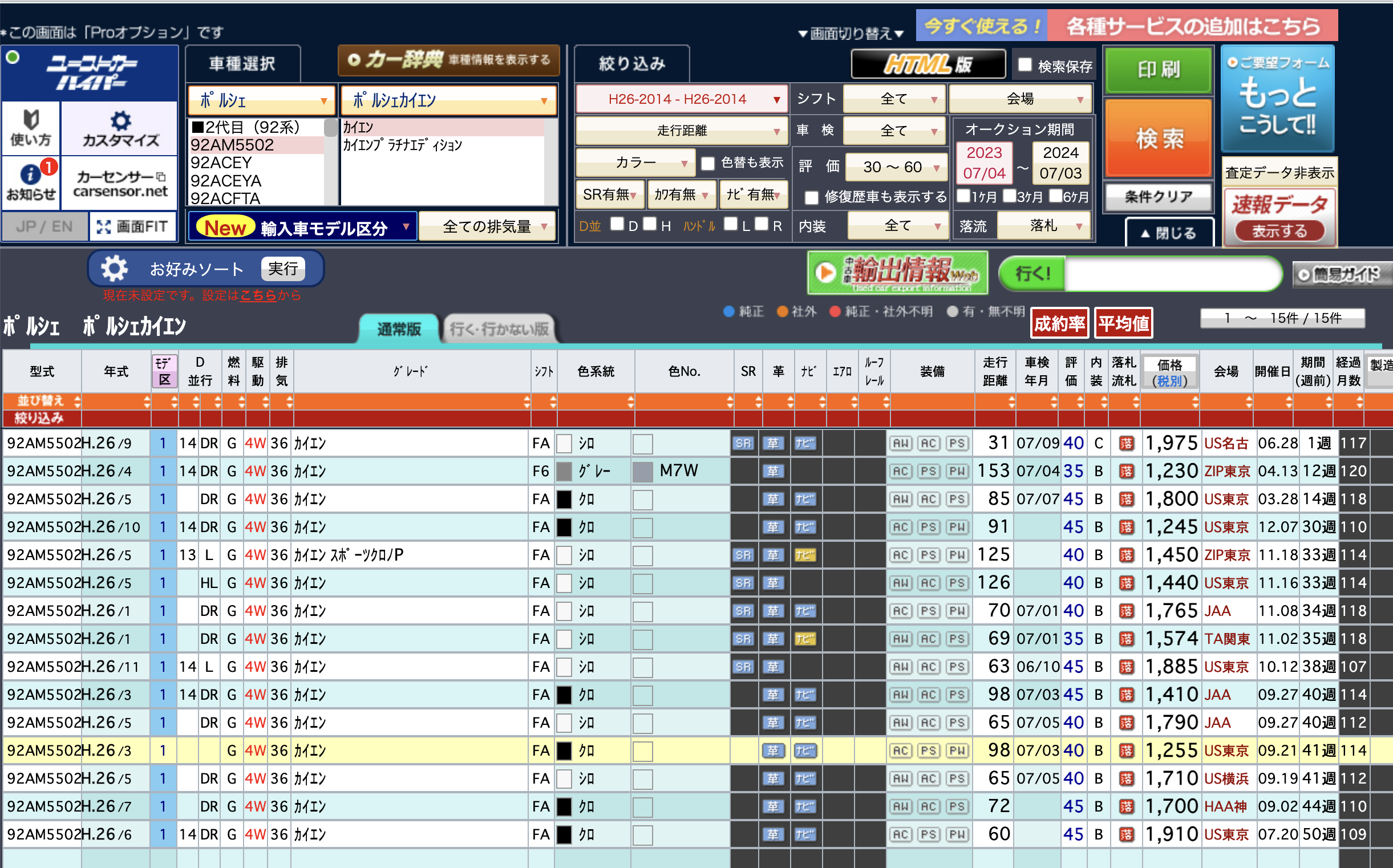The image size is (1393, 868).
Task: Open the 会場 venue dropdown
Action: pos(1020,99)
